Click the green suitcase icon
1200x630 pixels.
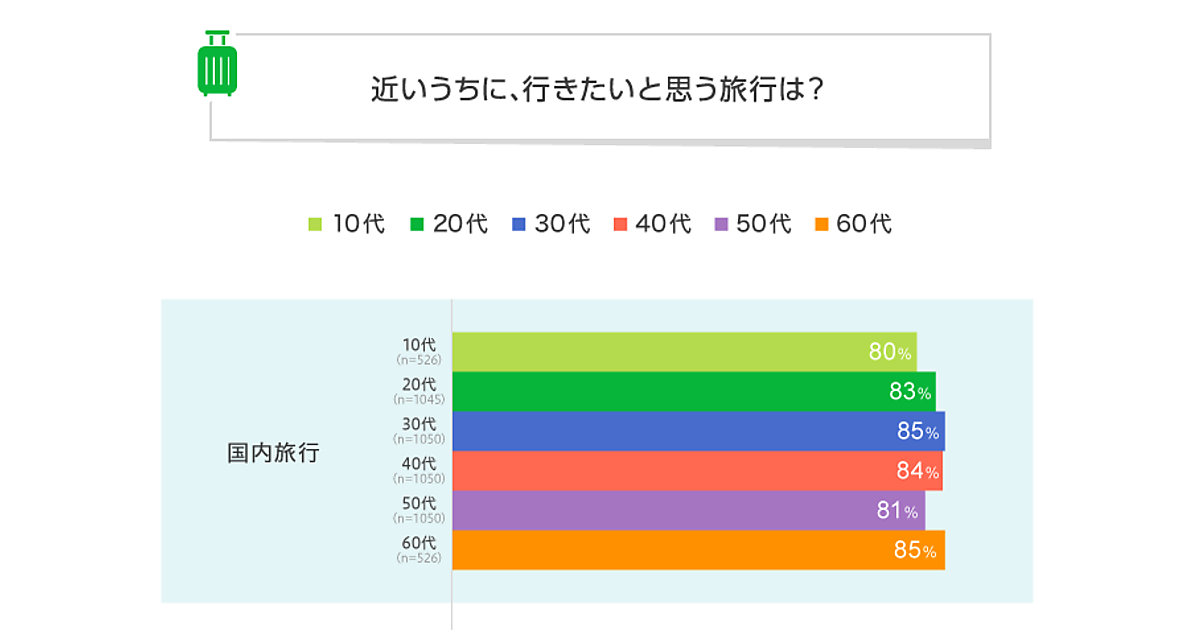click(x=217, y=64)
